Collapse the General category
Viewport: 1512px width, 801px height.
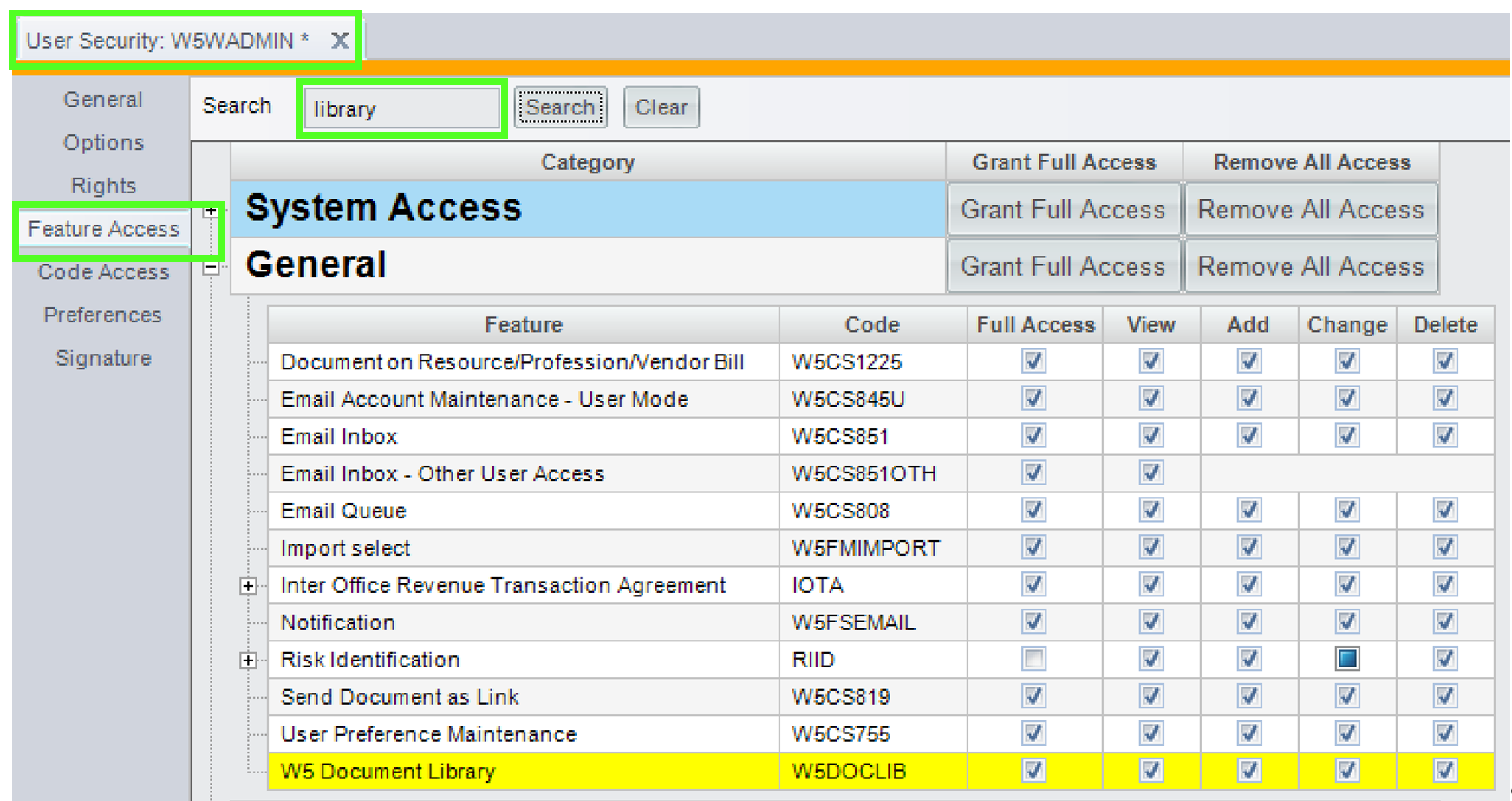[211, 268]
